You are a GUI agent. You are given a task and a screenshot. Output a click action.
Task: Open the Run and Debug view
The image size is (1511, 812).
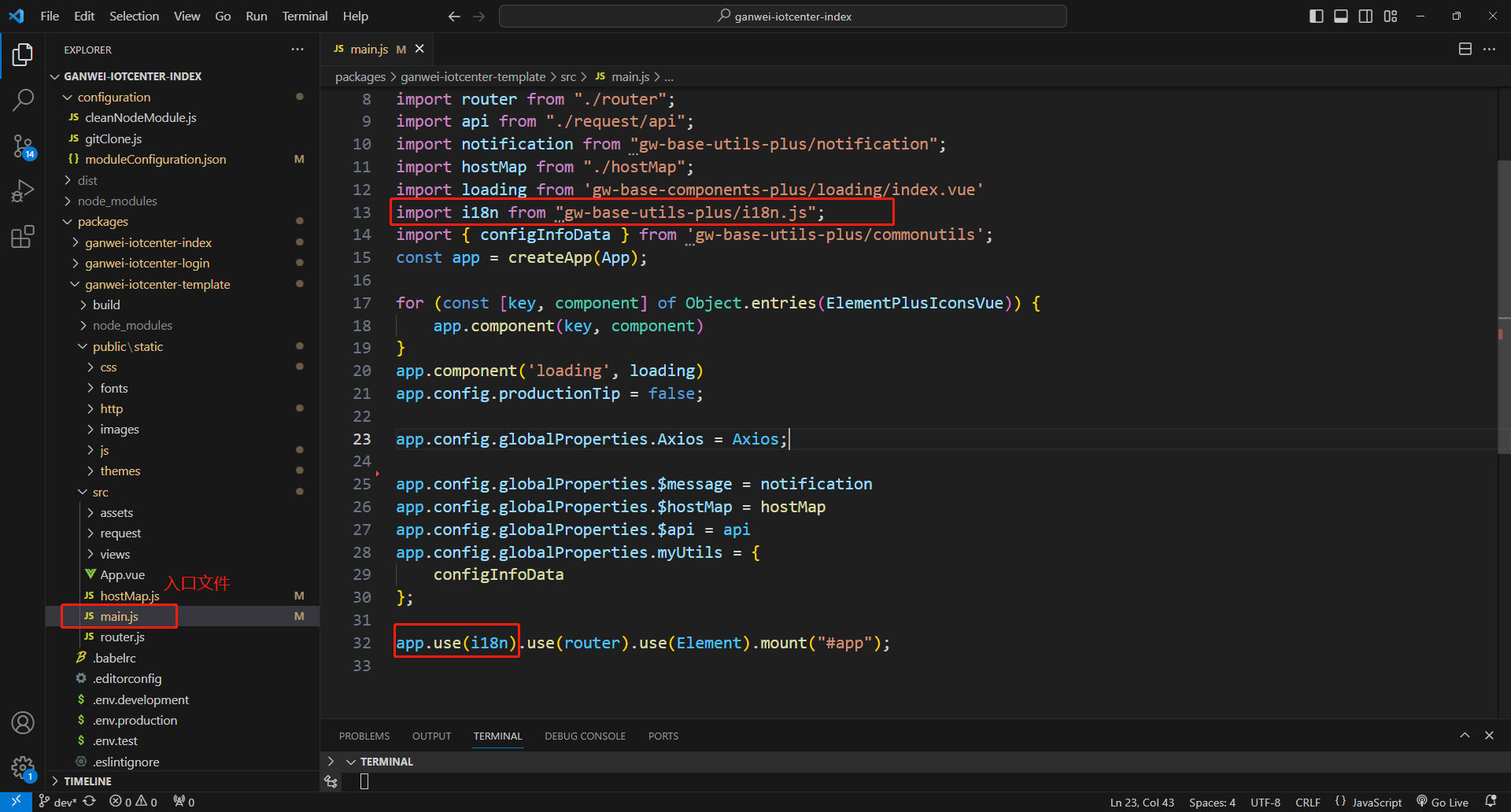coord(23,191)
